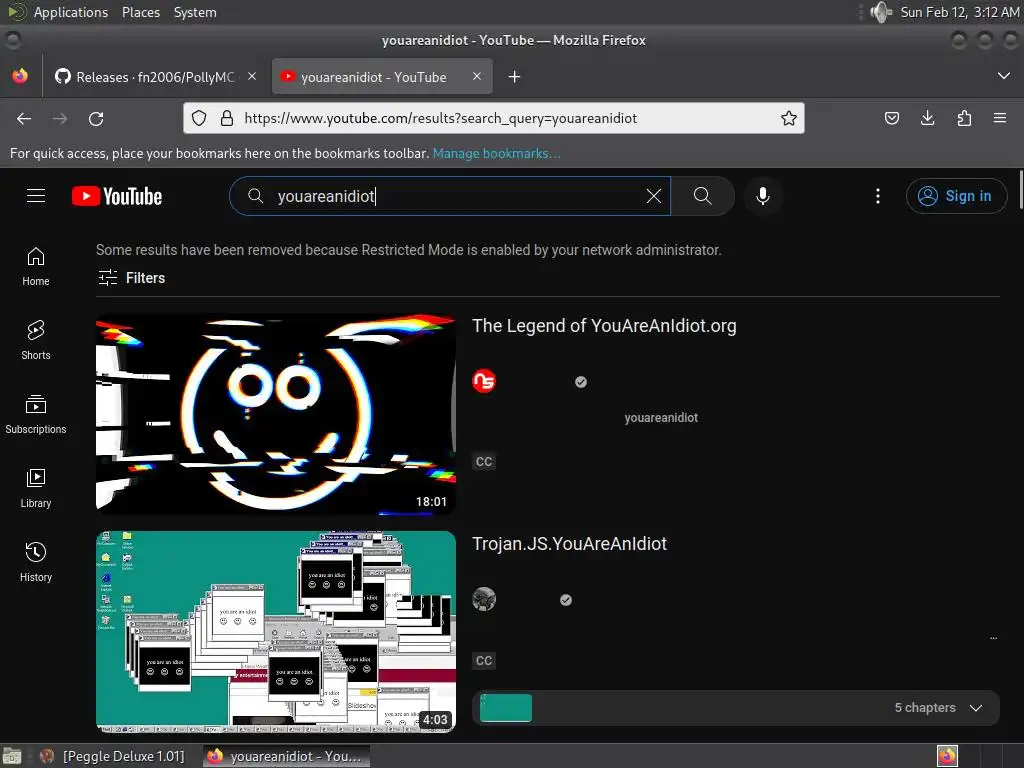Click the page vertical scrollbar

(x=1019, y=189)
